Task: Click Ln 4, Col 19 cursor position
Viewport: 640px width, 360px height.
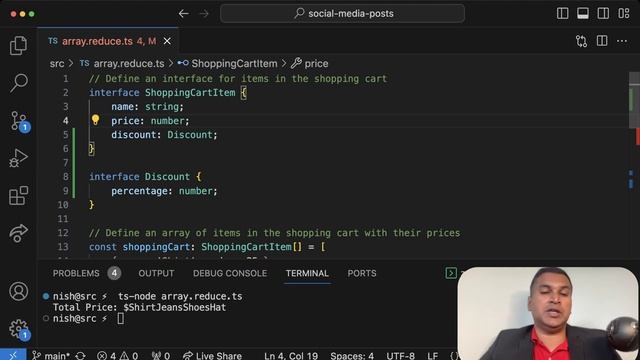Action: [291, 356]
